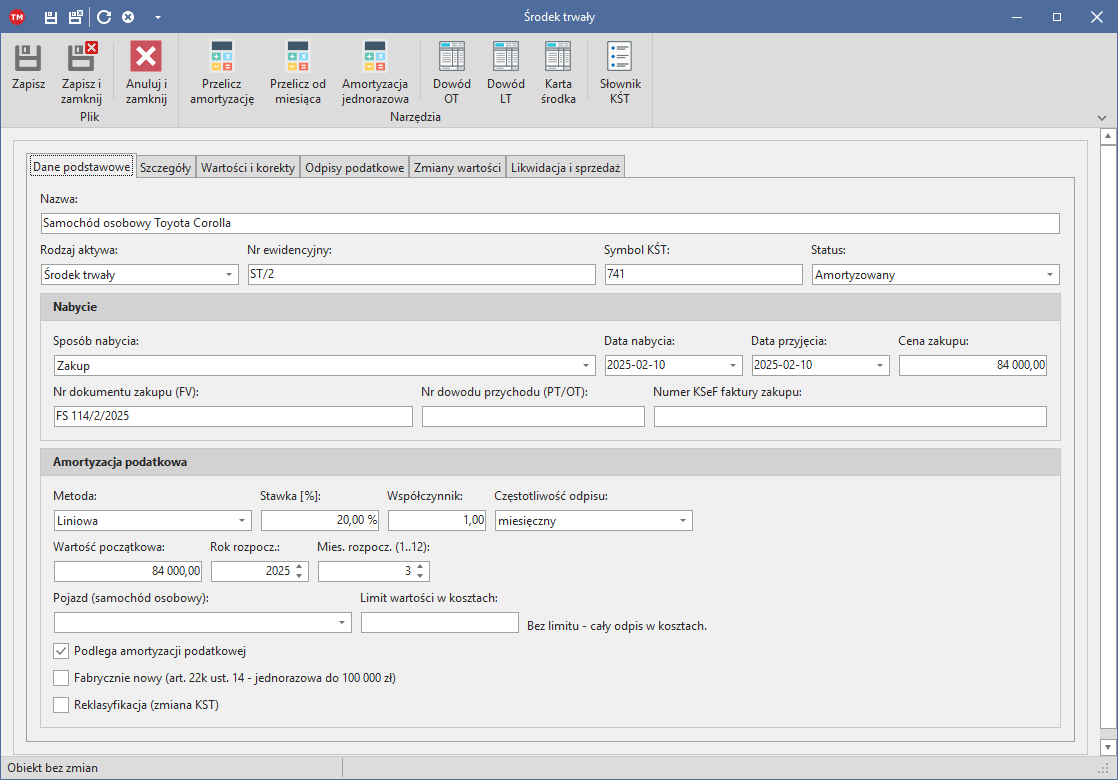1118x780 pixels.
Task: Click the Numer KSeF faktury zakupu field
Action: point(850,416)
